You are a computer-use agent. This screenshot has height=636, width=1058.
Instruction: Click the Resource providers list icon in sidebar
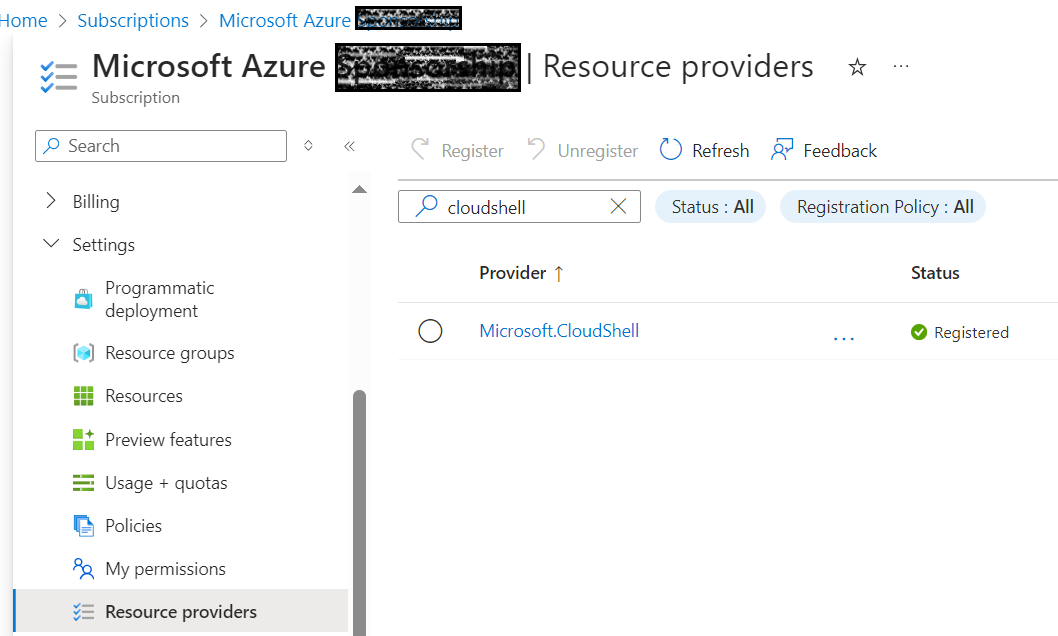[x=83, y=612]
